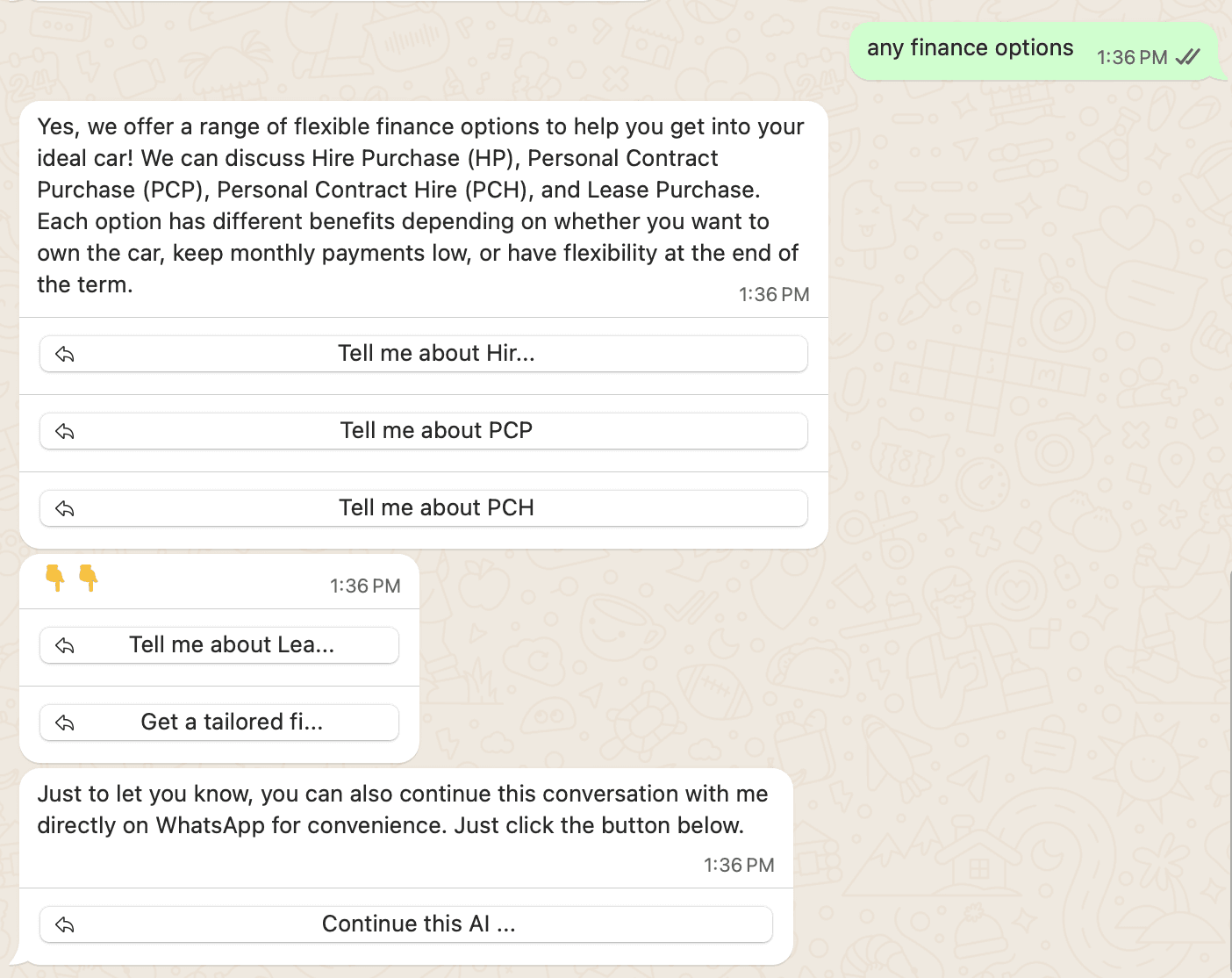1232x978 pixels.
Task: Click the first pointing-down emoji
Action: coord(54,579)
